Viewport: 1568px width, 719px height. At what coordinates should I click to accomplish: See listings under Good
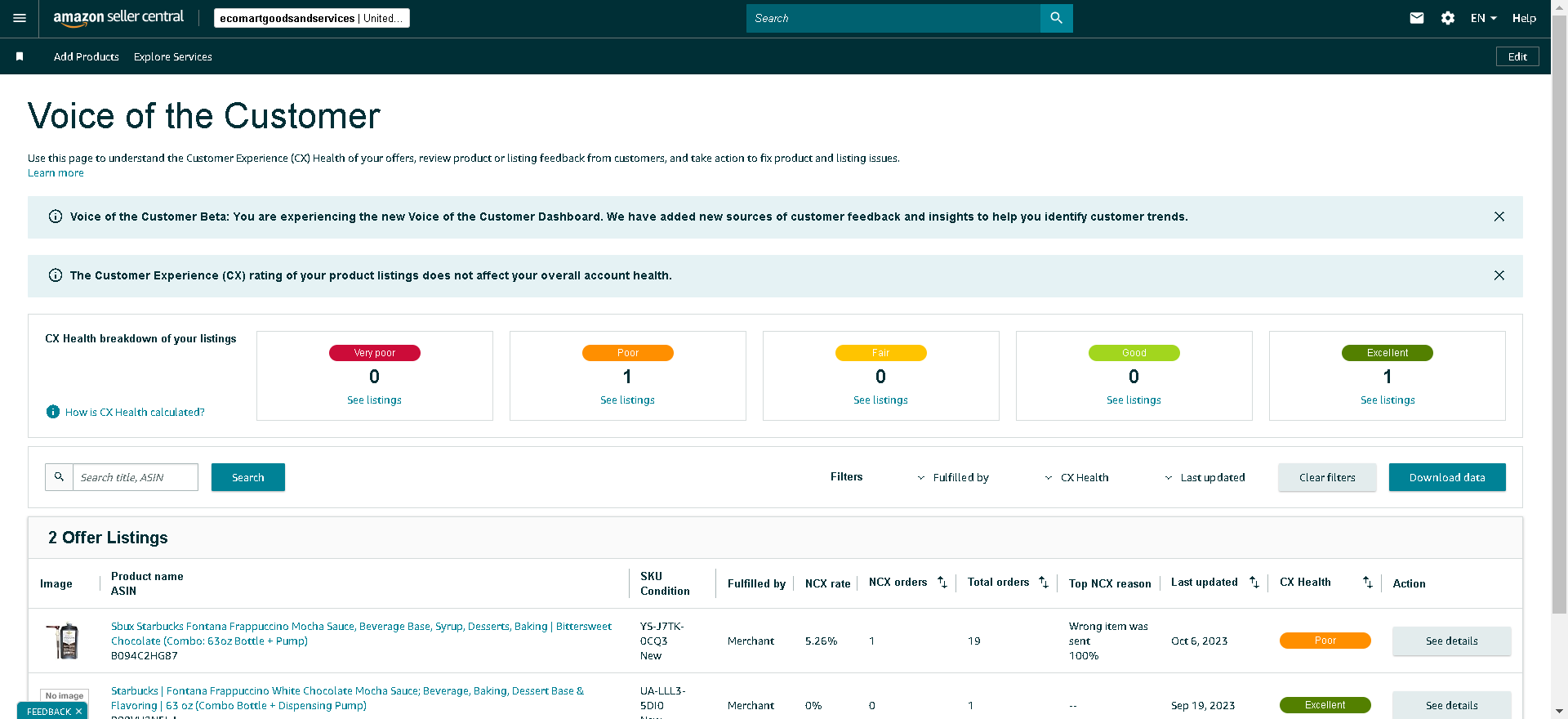pyautogui.click(x=1134, y=400)
